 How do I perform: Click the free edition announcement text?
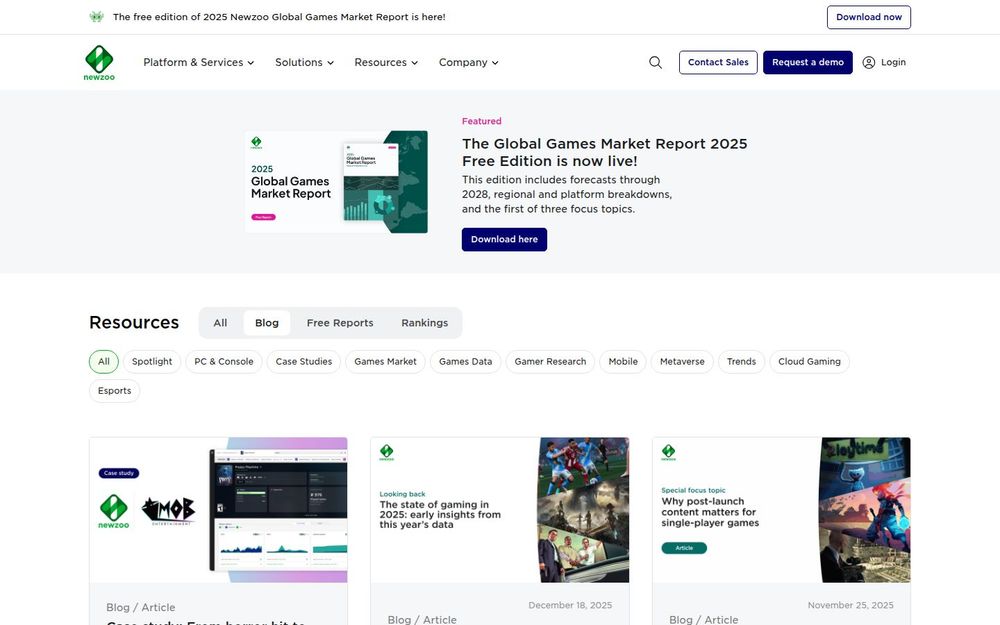[279, 17]
